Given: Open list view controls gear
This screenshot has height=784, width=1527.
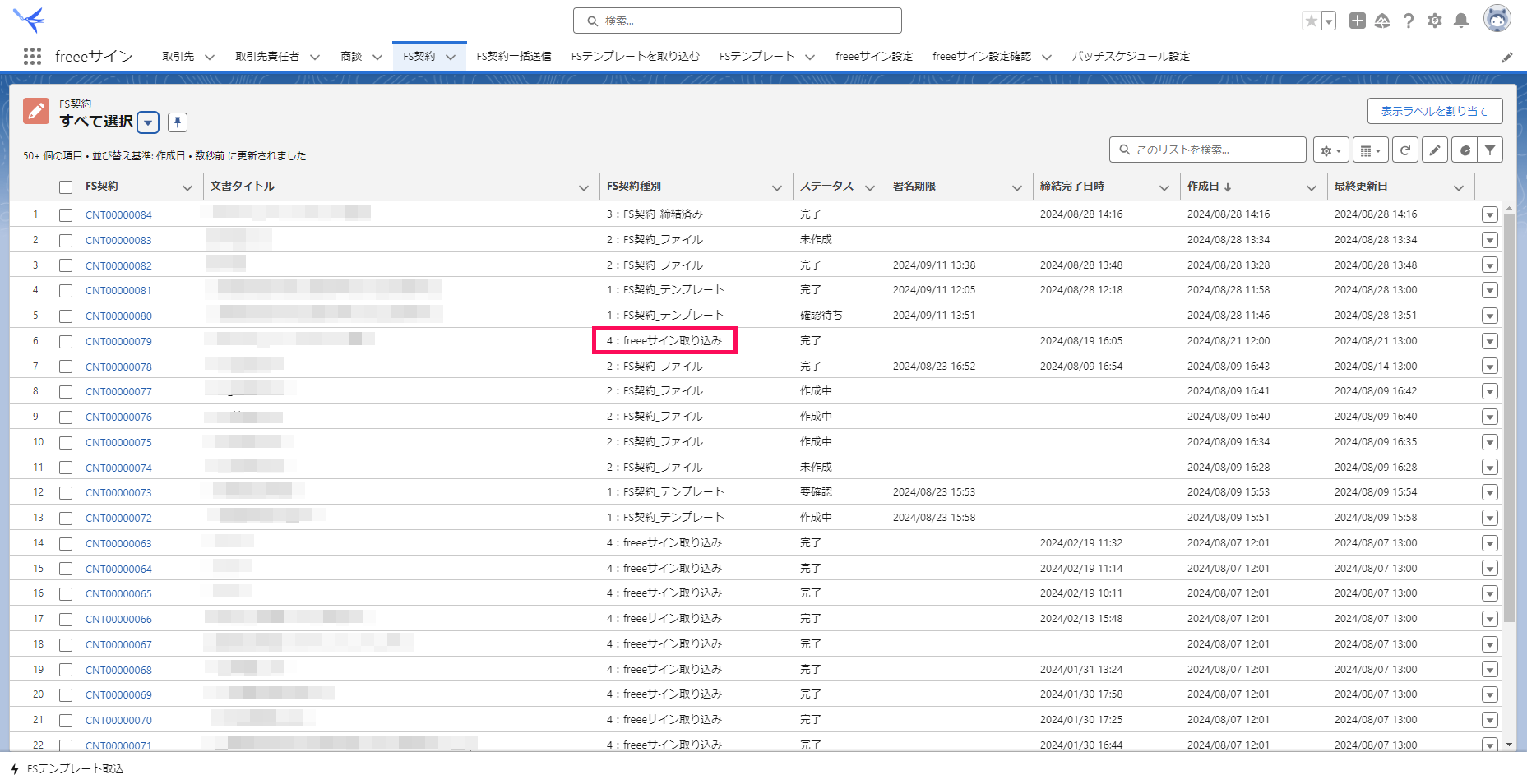Looking at the screenshot, I should click(x=1330, y=150).
